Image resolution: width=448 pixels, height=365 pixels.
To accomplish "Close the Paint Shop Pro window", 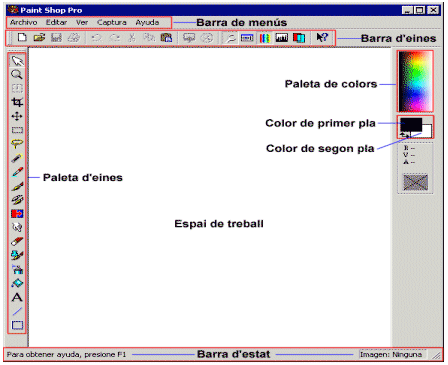I will click(433, 10).
